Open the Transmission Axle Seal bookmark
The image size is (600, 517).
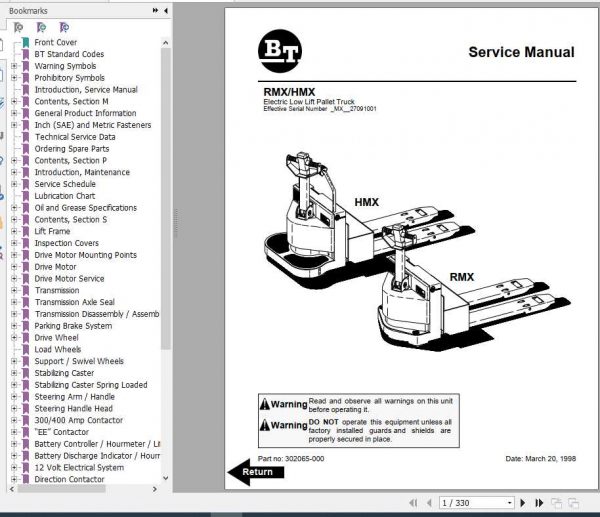[x=75, y=302]
